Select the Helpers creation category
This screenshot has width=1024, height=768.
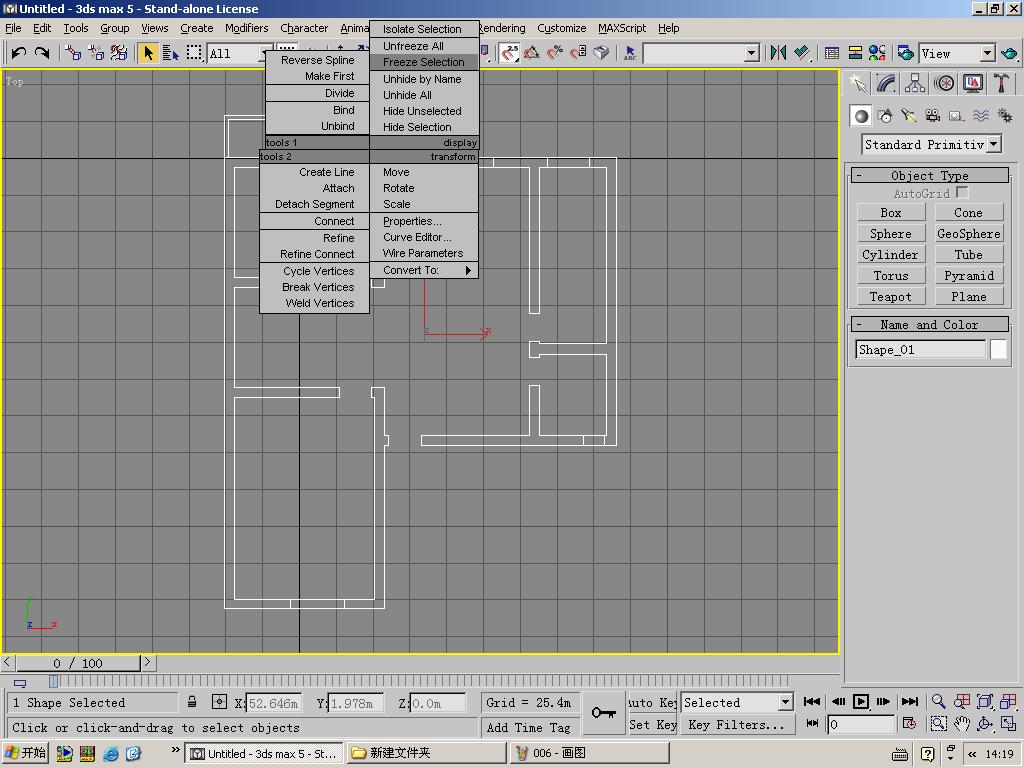(x=956, y=116)
